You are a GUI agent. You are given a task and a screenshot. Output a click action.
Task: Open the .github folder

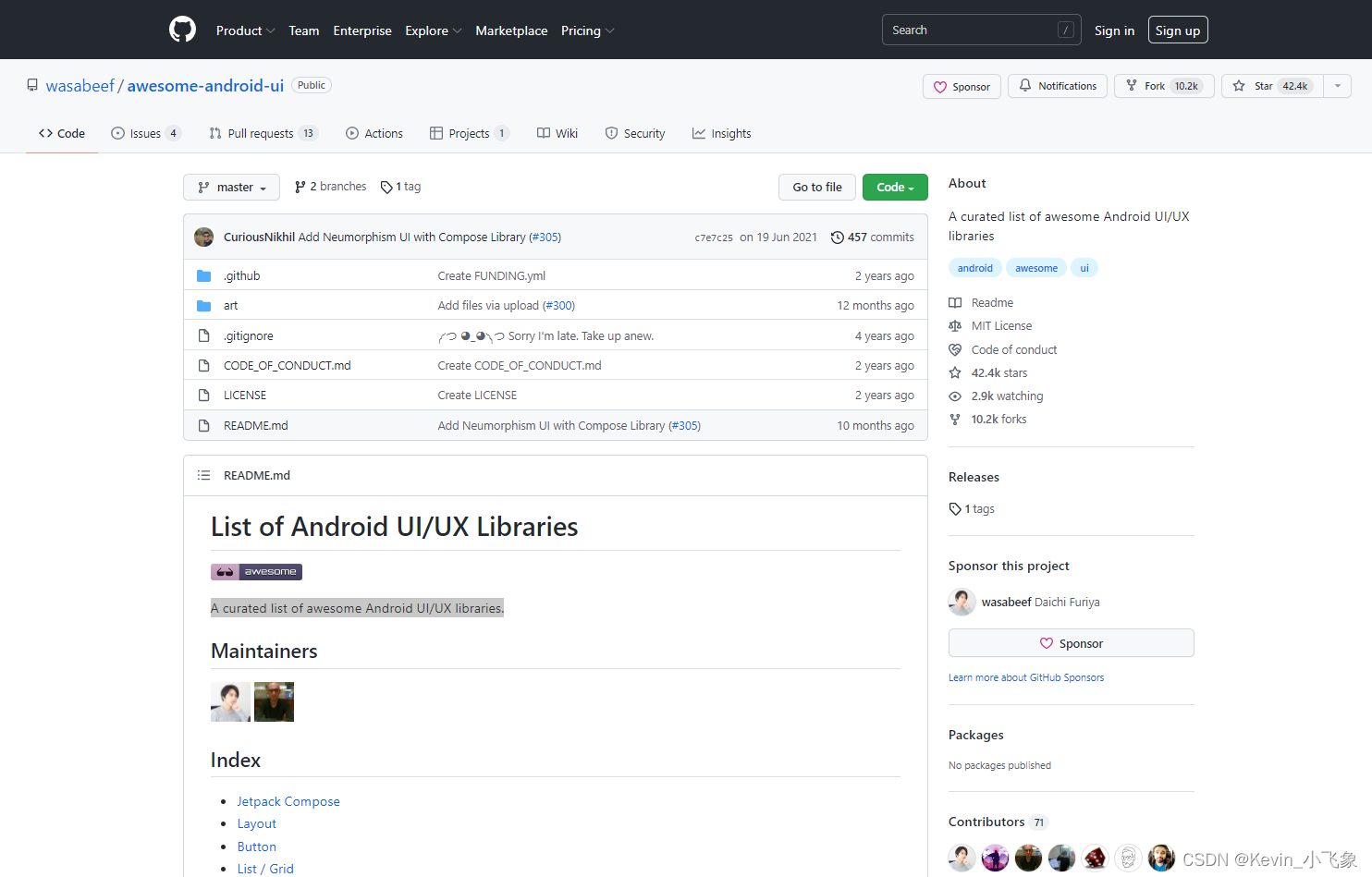click(x=242, y=275)
